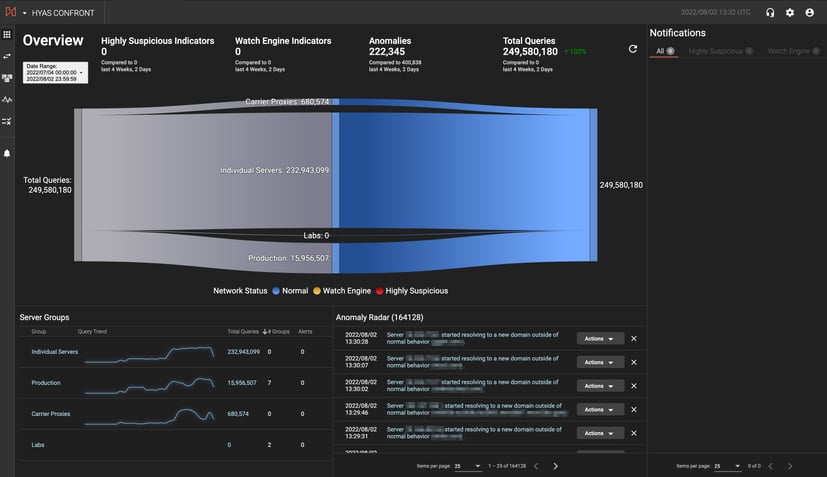This screenshot has height=477, width=827.
Task: Go to next page of Notifications
Action: tap(790, 466)
